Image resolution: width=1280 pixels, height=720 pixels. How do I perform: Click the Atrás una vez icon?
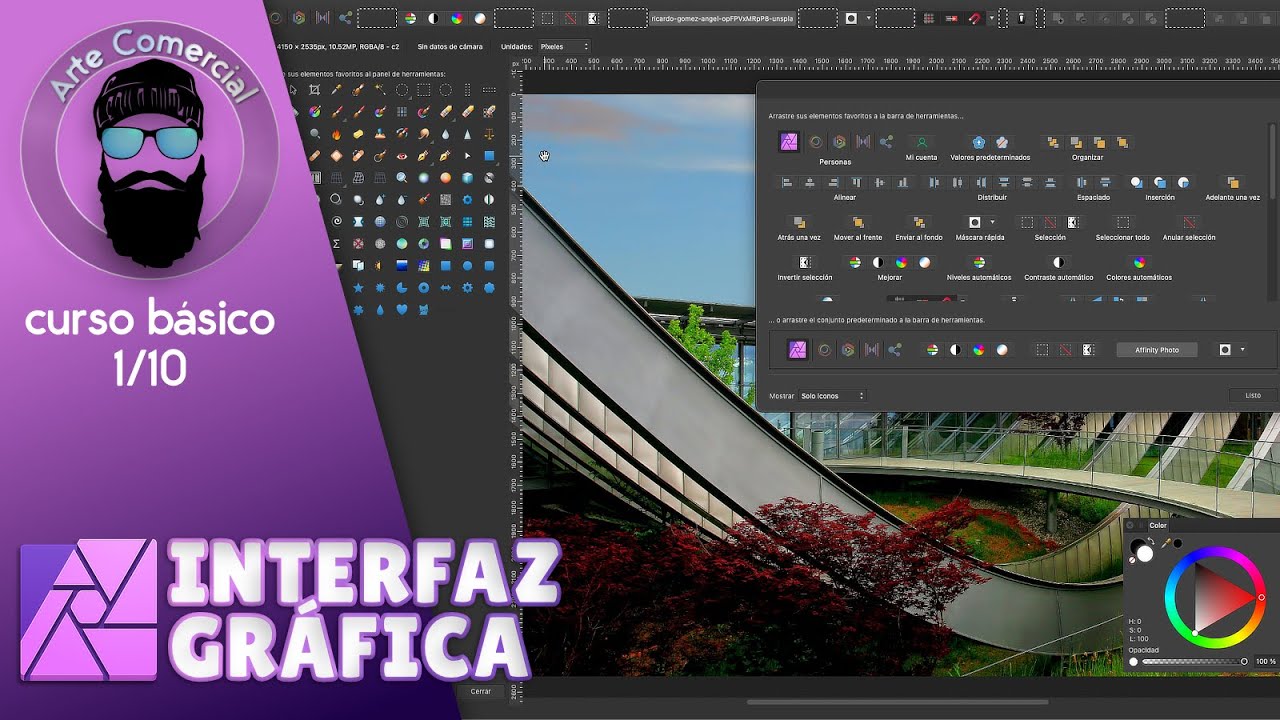pos(799,222)
